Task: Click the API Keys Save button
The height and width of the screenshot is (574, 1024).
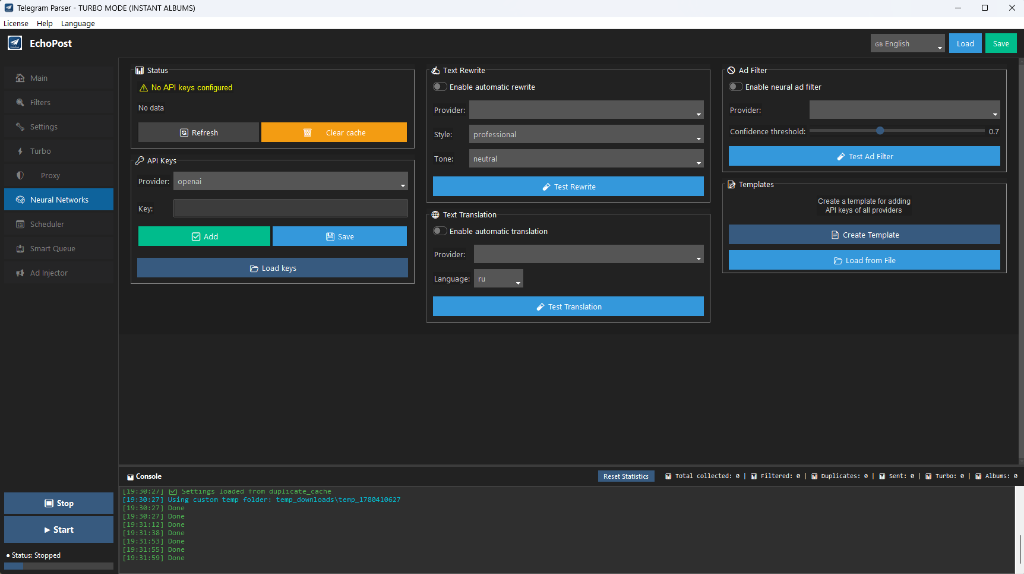Action: click(340, 236)
